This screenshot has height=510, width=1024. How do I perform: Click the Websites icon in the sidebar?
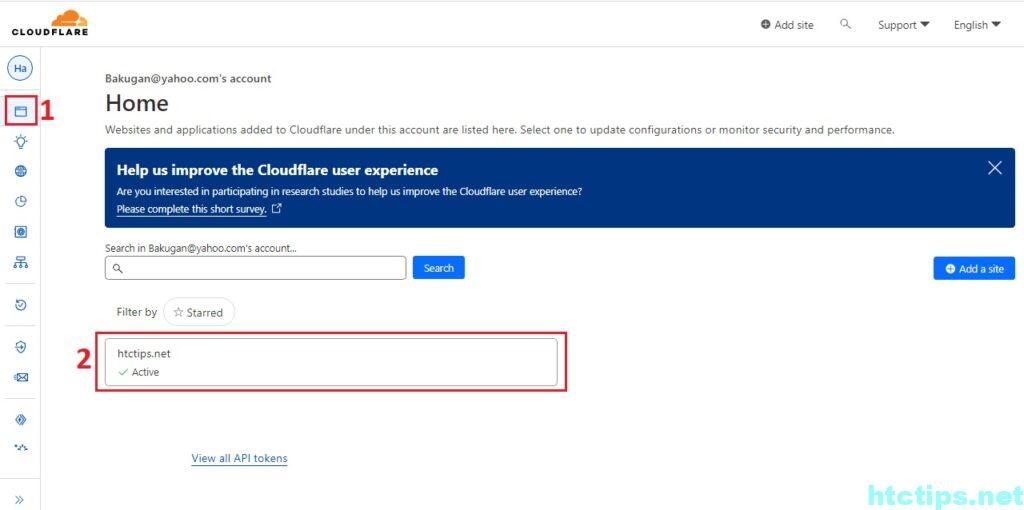[21, 111]
